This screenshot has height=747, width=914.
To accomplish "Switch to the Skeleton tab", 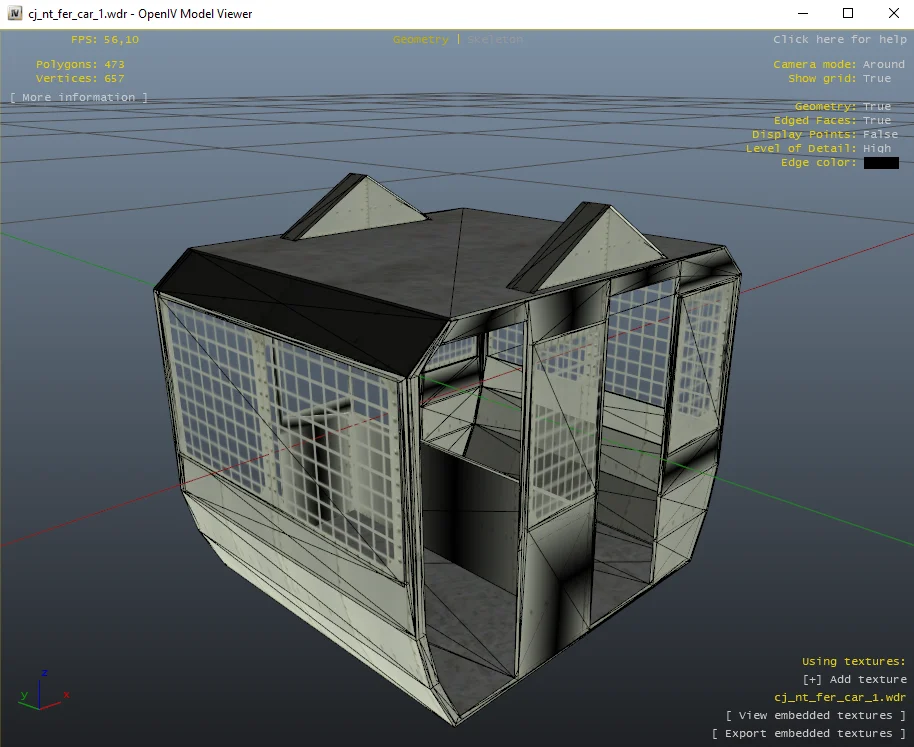I will click(x=495, y=40).
